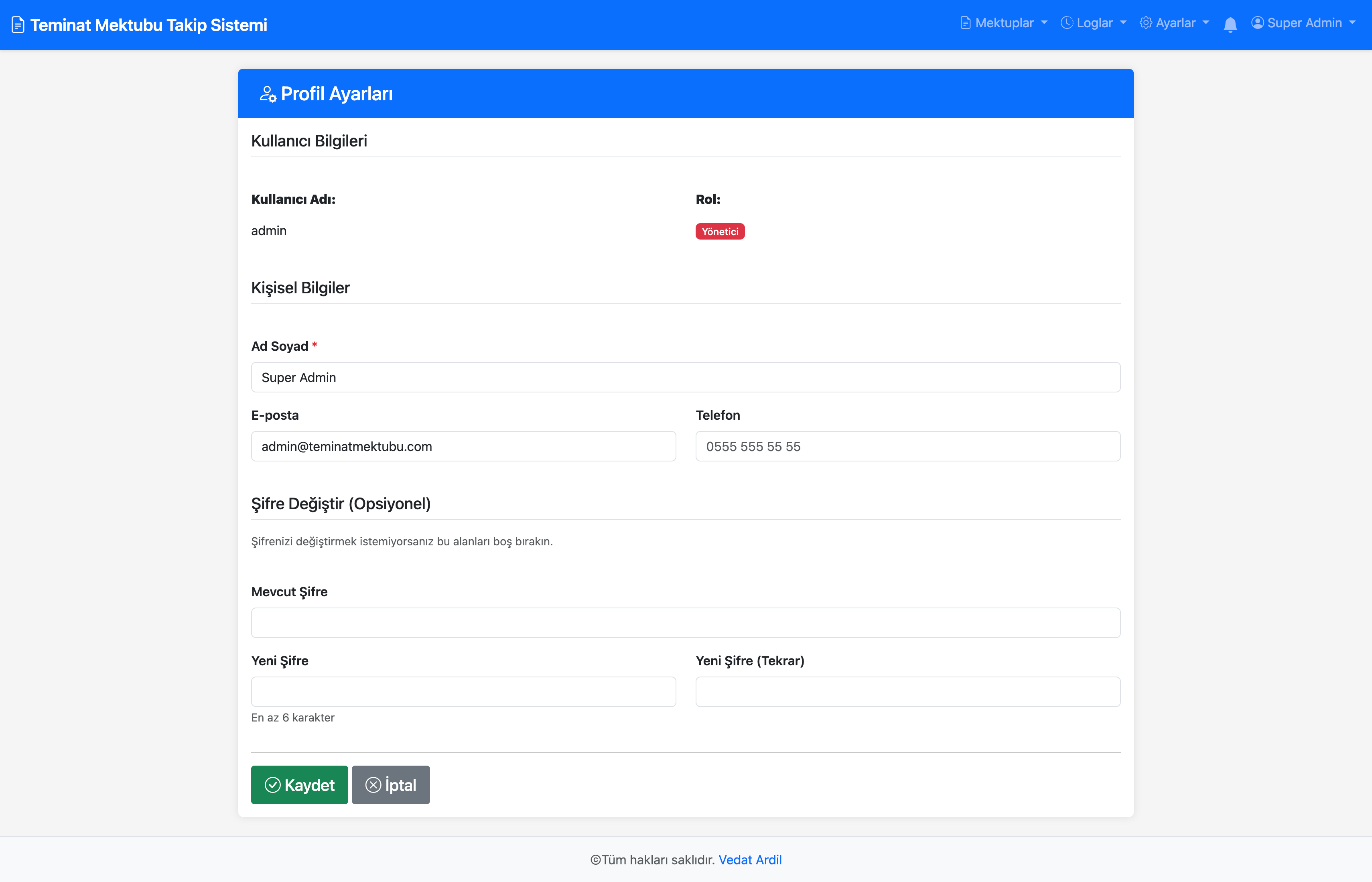Select the Telefon input field
Screen dimensions: 1372x882
907,446
